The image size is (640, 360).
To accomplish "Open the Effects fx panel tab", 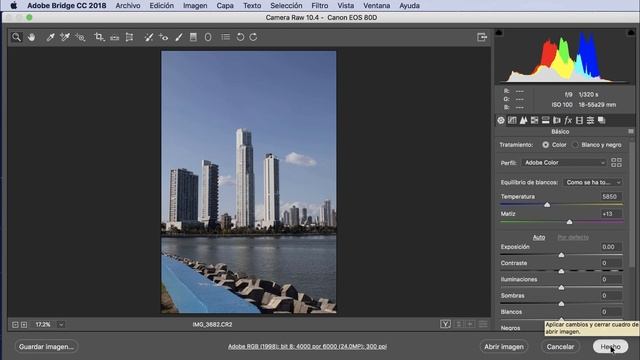I will click(x=568, y=120).
